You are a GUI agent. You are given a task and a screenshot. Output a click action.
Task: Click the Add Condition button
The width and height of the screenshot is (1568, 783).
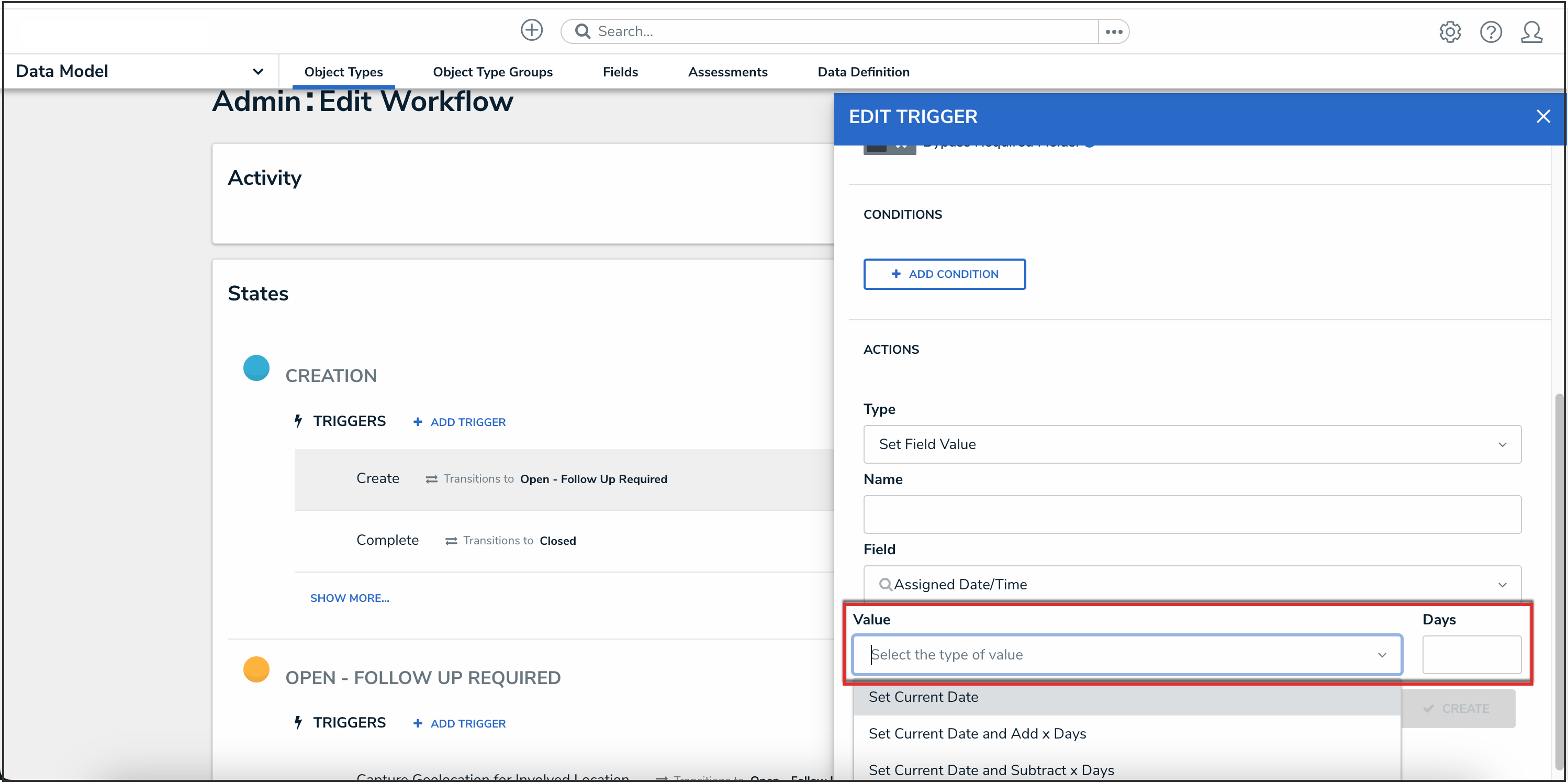click(944, 274)
